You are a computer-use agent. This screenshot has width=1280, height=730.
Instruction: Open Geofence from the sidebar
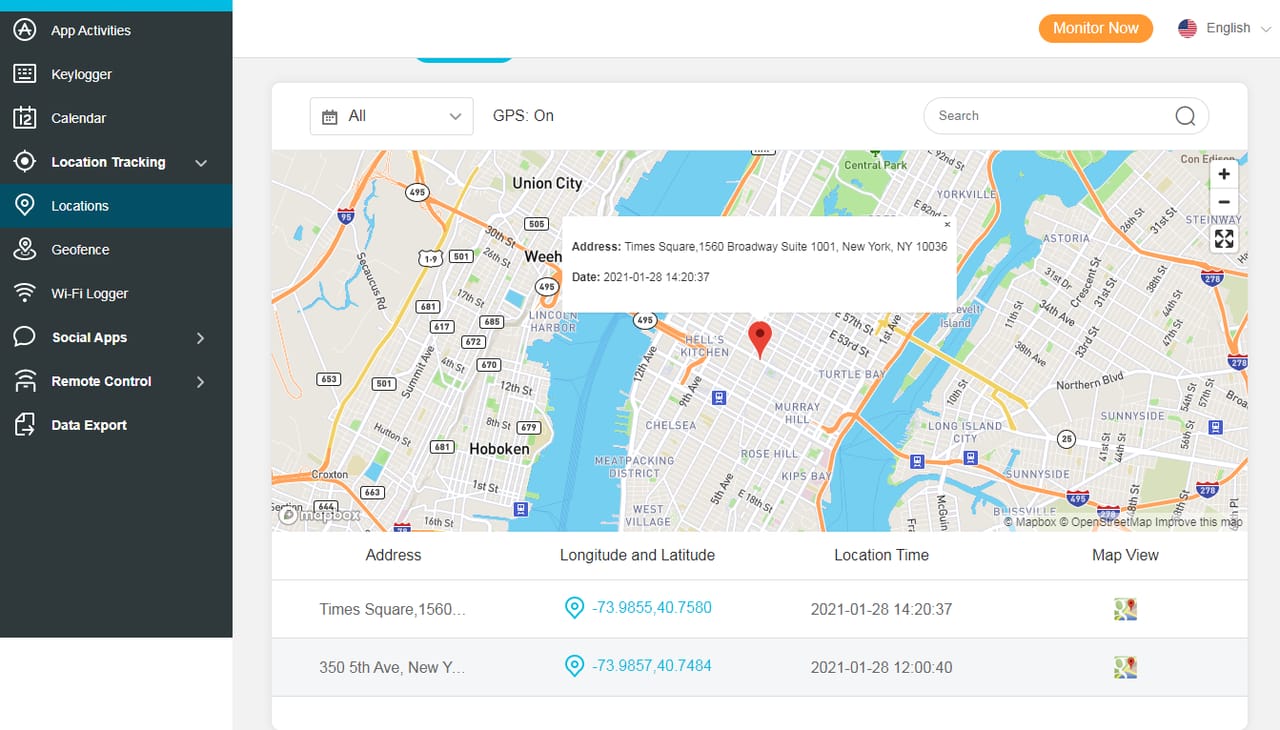coord(80,250)
